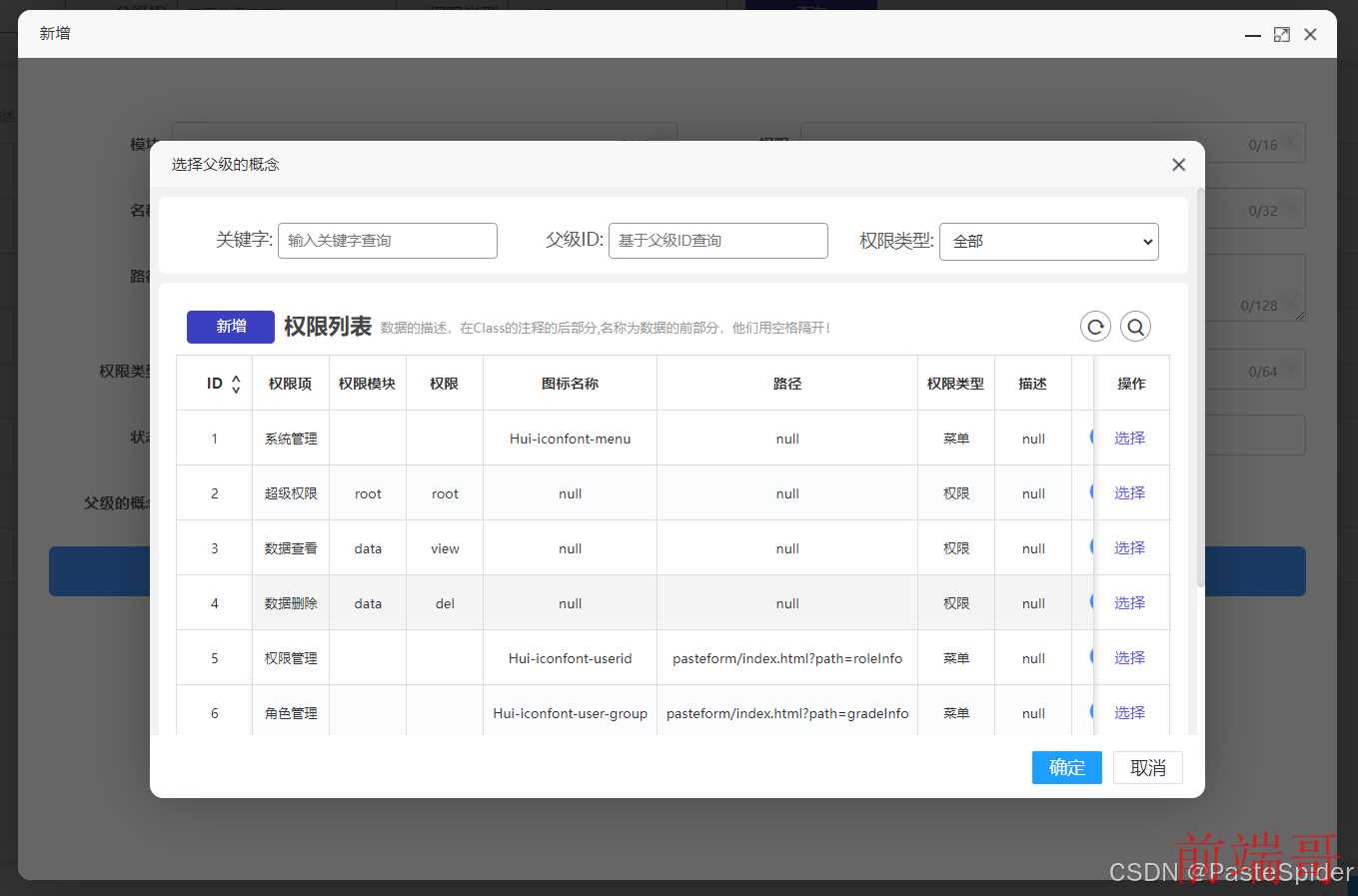Click the del permission cell
The height and width of the screenshot is (896, 1358).
pos(445,603)
